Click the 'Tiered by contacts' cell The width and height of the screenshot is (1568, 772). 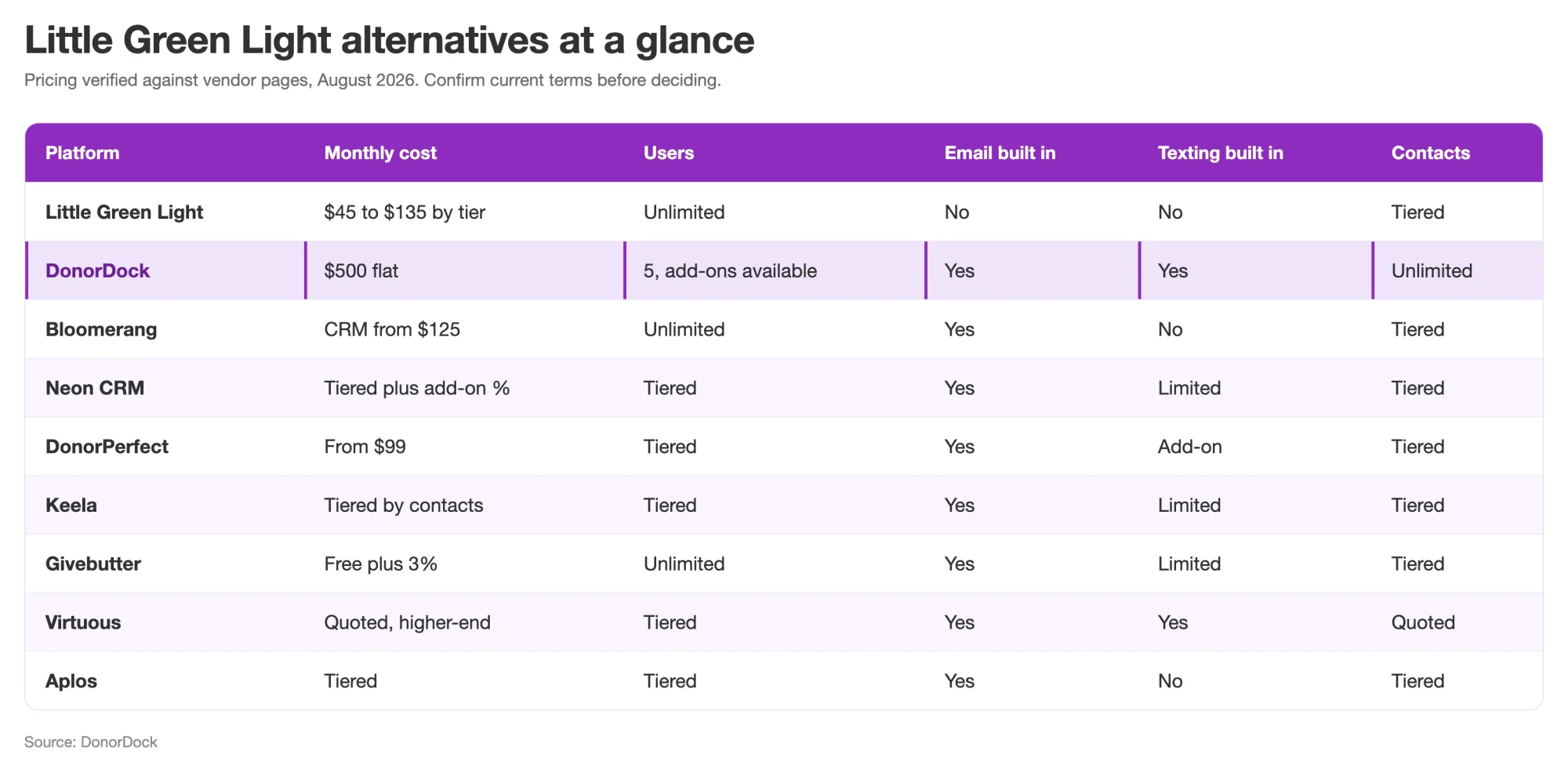(404, 505)
